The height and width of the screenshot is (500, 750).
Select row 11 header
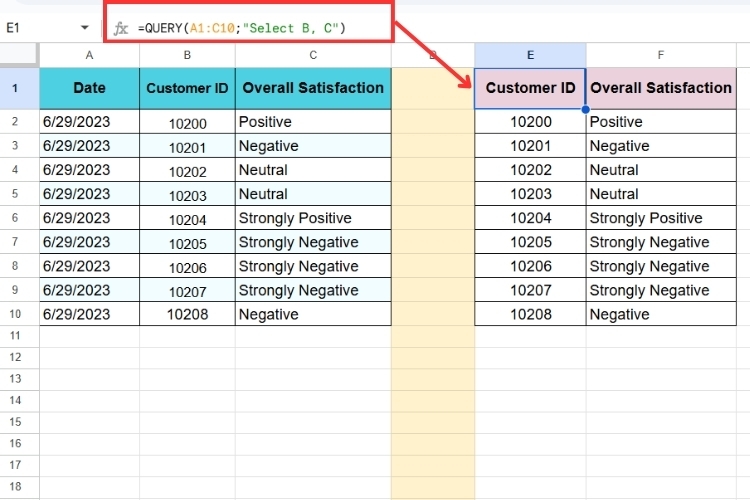15,336
